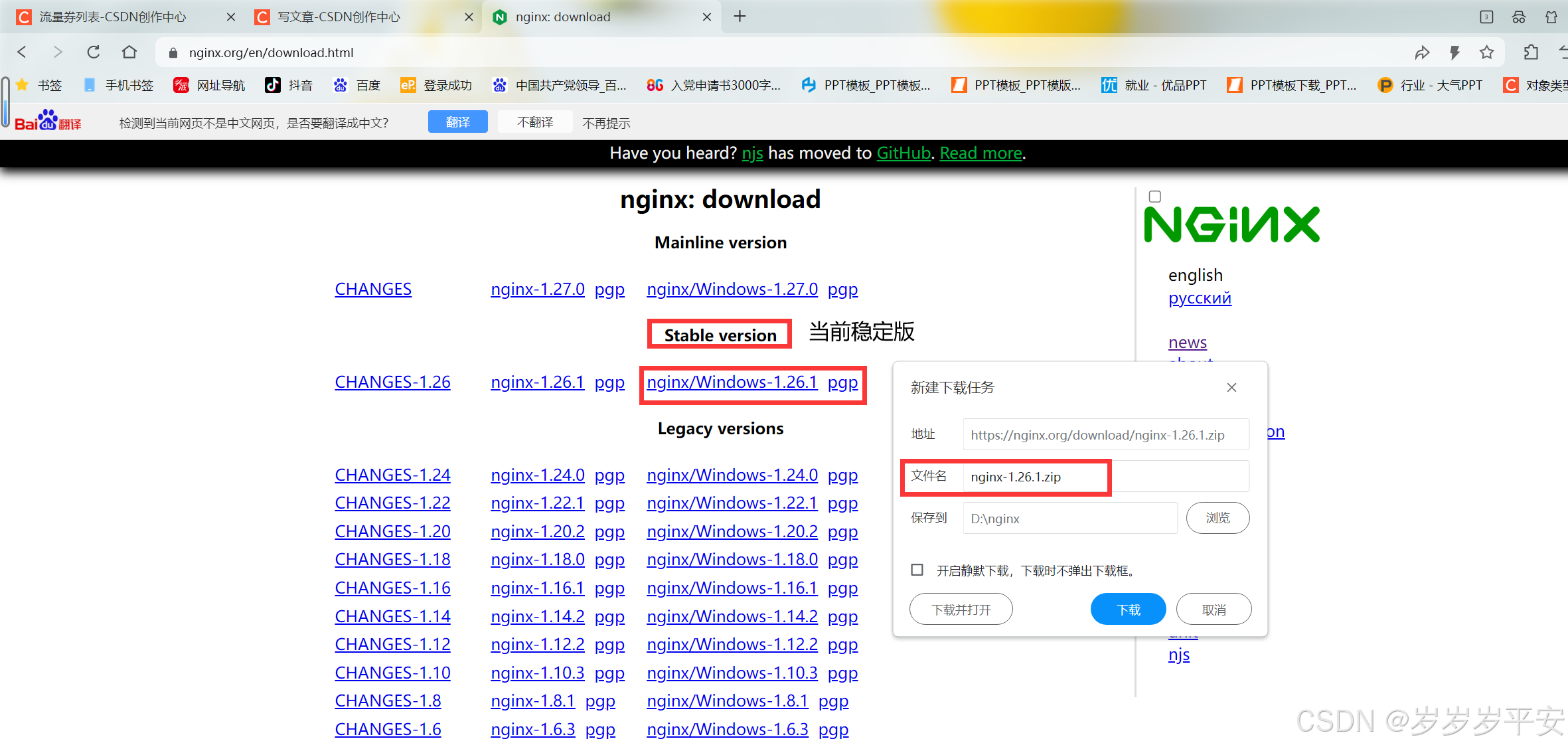Click the 下载并打开 button
This screenshot has height=747, width=1568.
pos(961,609)
